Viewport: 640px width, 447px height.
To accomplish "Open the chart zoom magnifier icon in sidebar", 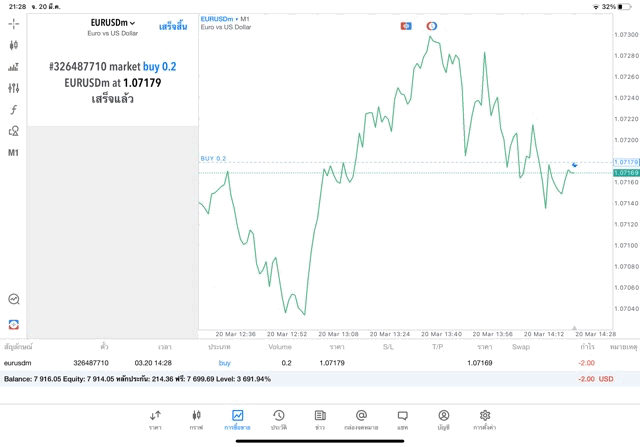I will [x=14, y=299].
